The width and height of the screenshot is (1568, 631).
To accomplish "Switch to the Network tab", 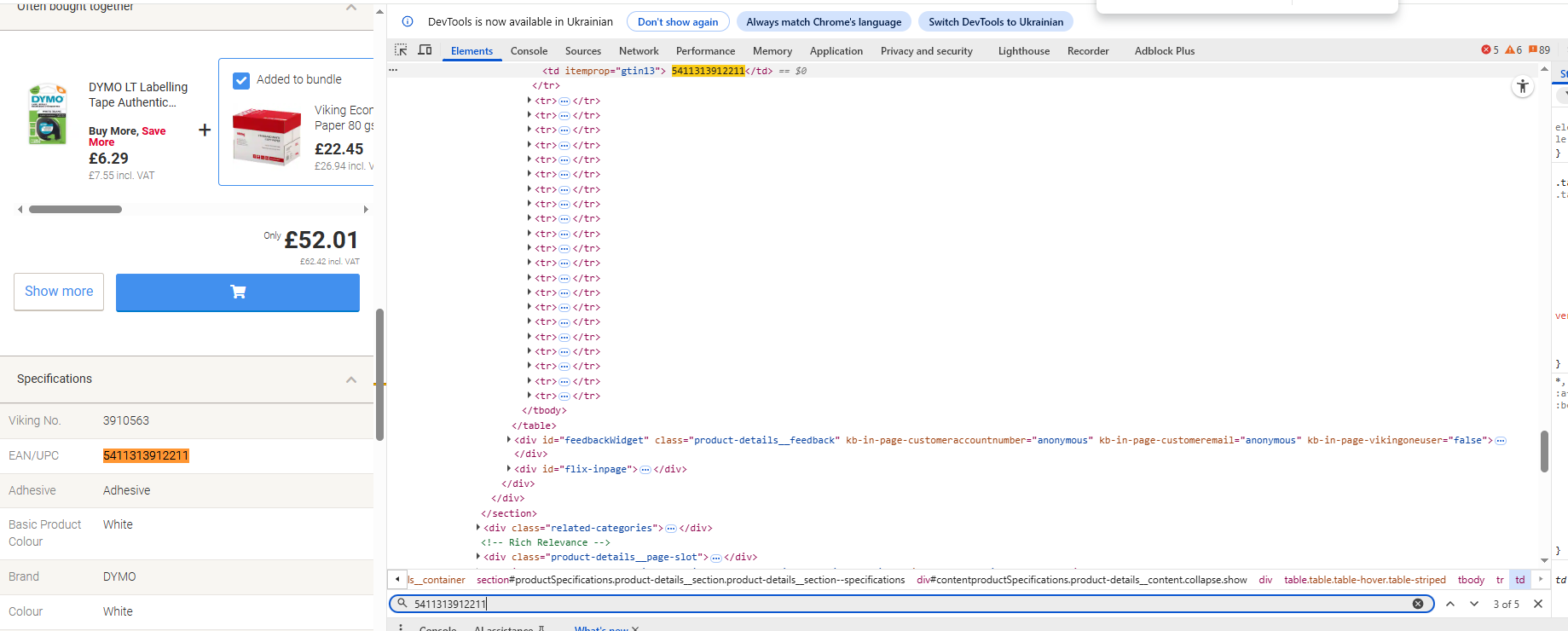I will [x=639, y=51].
